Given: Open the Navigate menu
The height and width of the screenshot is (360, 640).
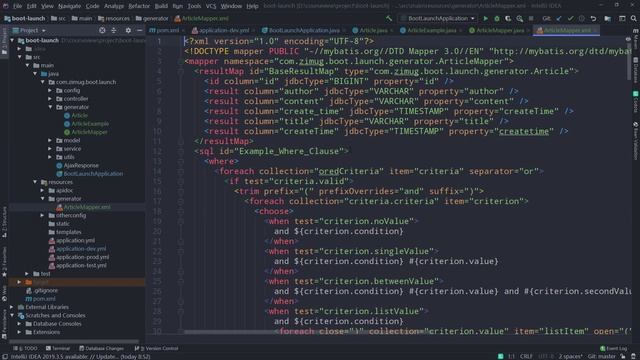Looking at the screenshot, I should tap(69, 6).
